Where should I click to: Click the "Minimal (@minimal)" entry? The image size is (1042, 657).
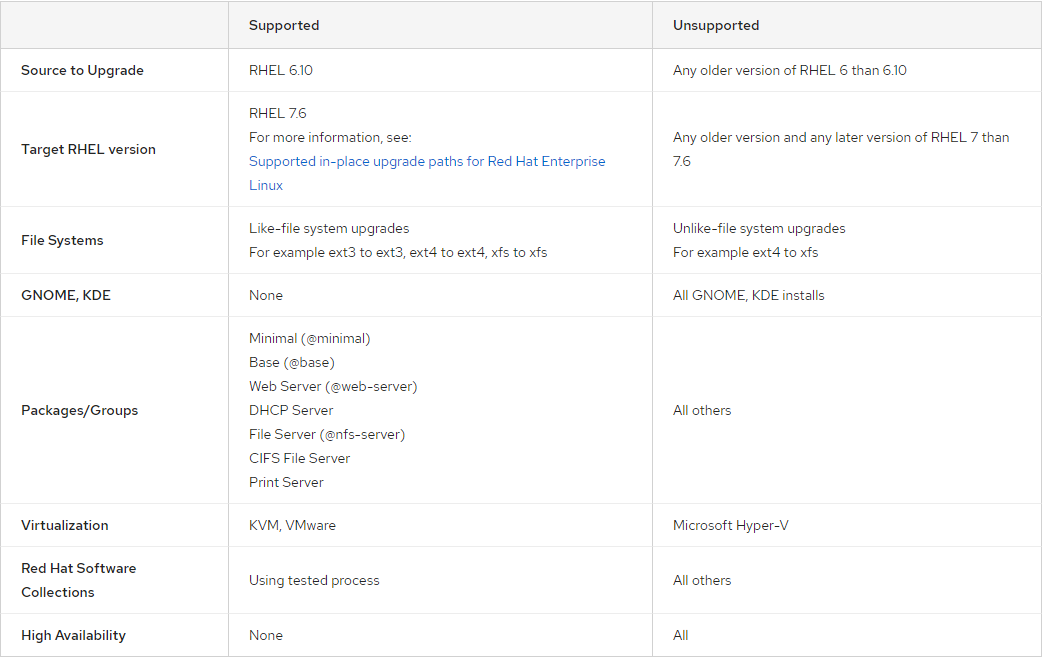click(310, 339)
